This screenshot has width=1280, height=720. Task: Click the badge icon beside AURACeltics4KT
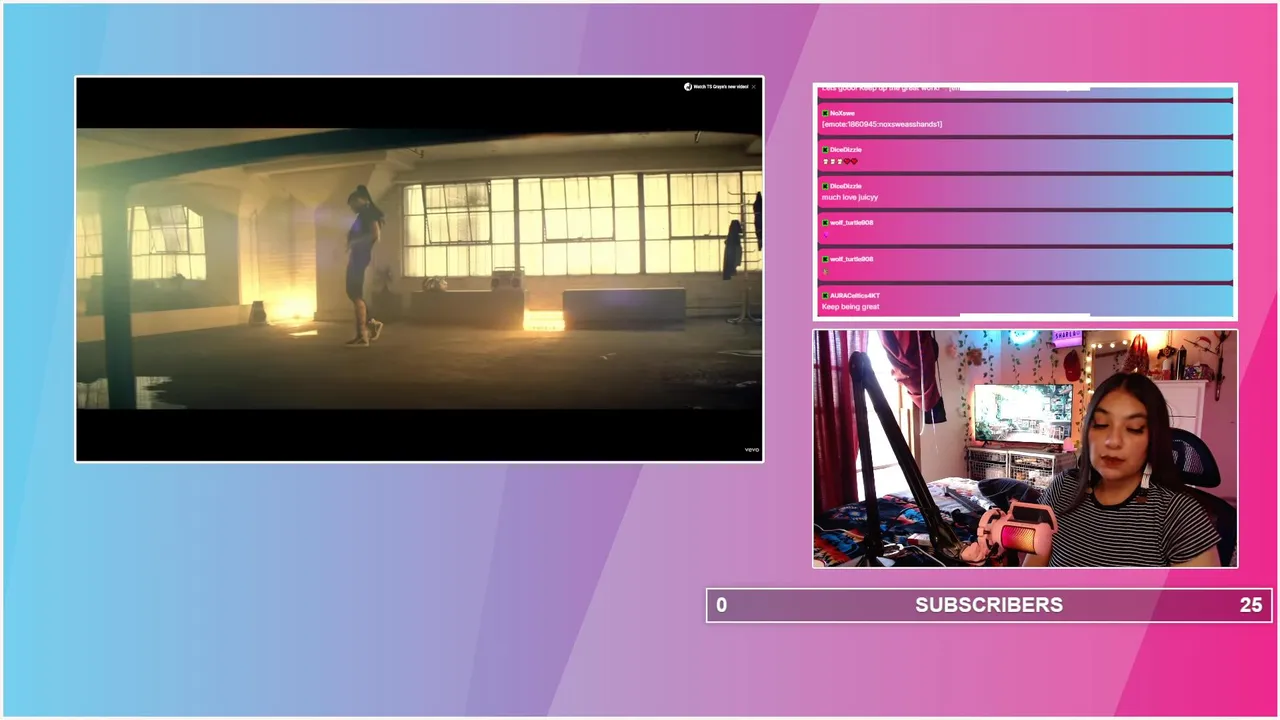825,296
